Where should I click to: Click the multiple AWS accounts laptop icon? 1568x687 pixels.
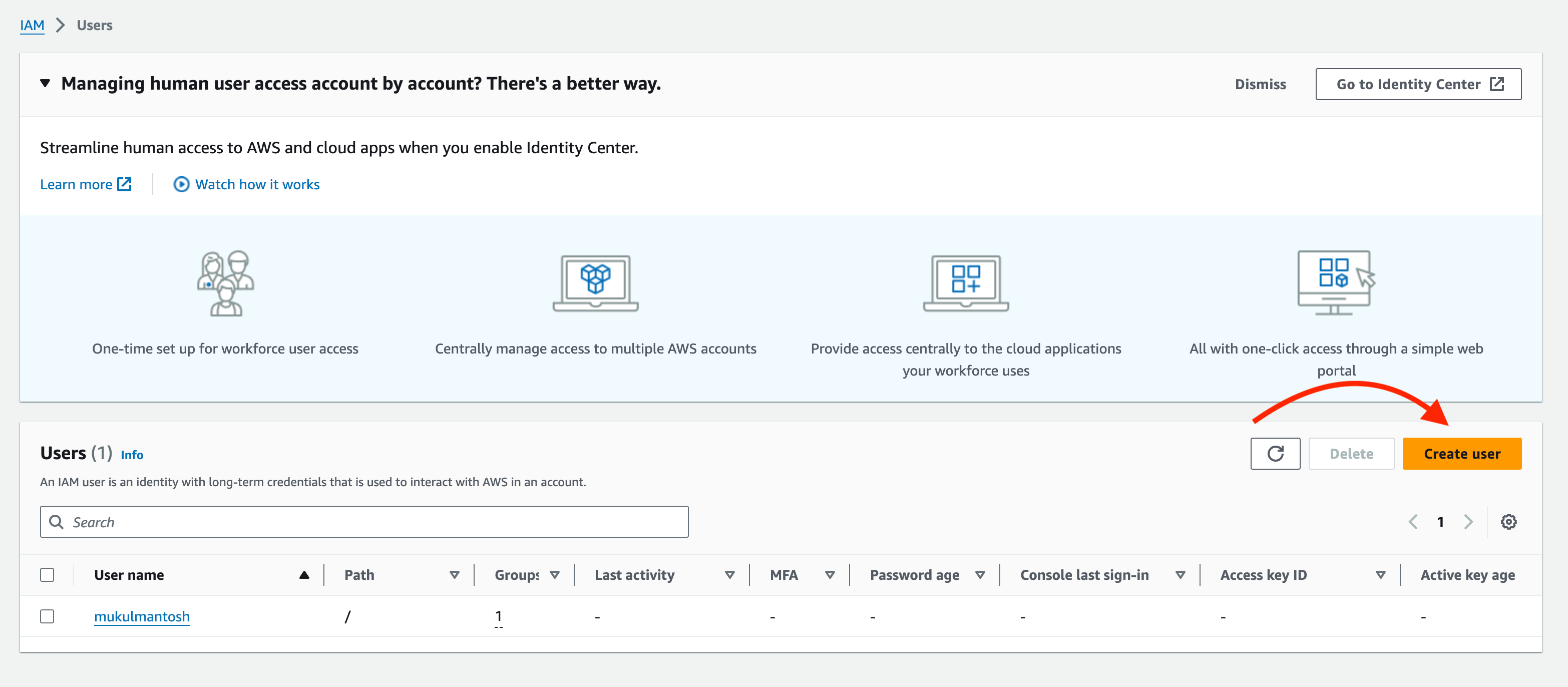click(595, 283)
